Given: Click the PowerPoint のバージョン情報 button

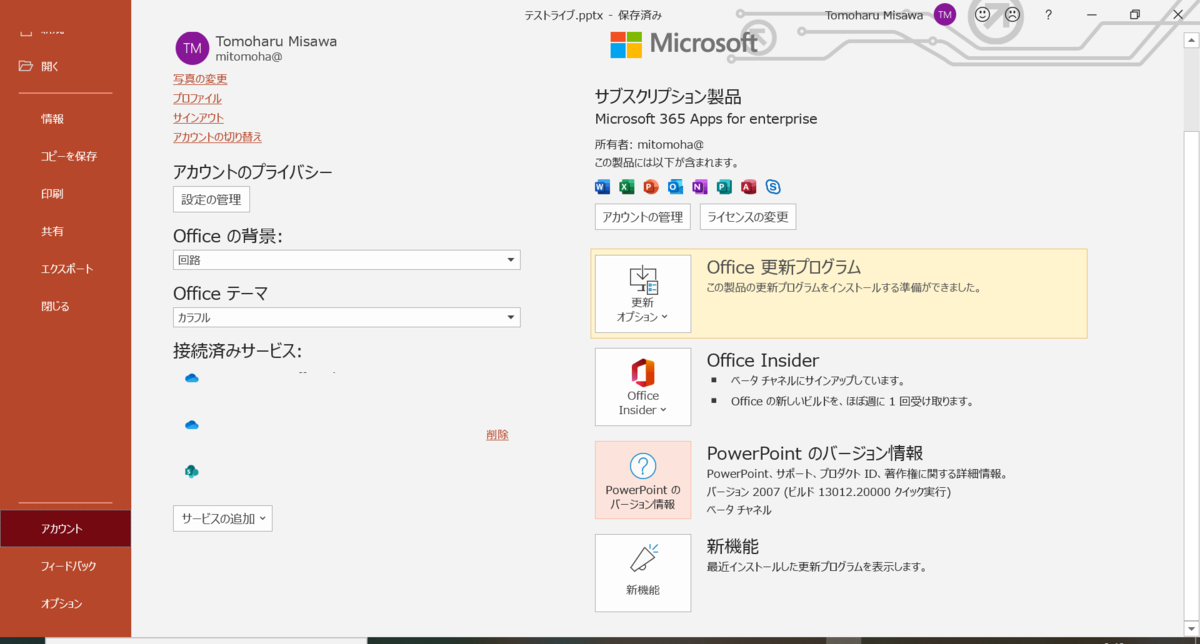Looking at the screenshot, I should pyautogui.click(x=643, y=480).
